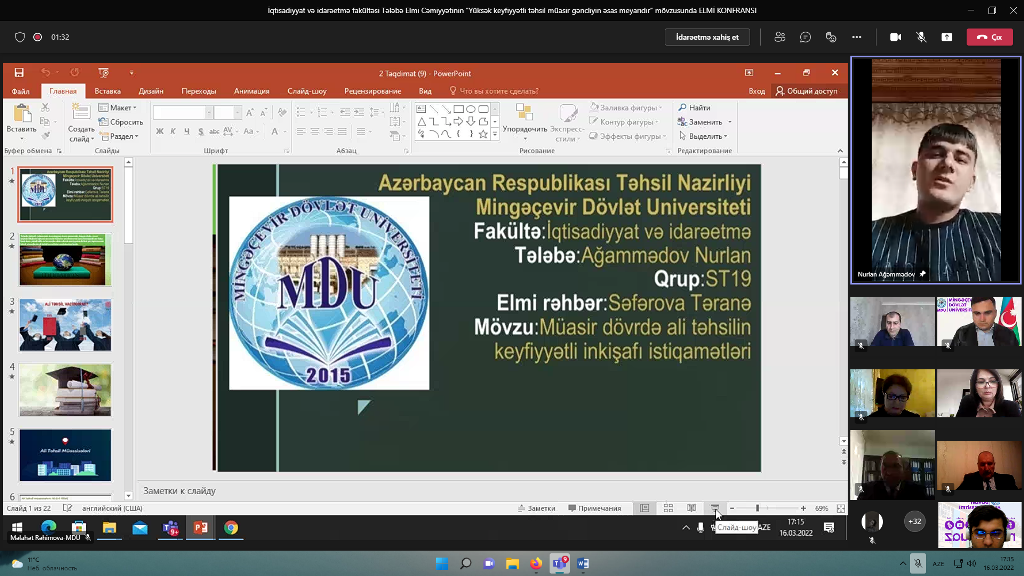Viewport: 1024px width, 576px height.
Task: Open Эффекты фигуры shape effects dropdown
Action: 628,136
